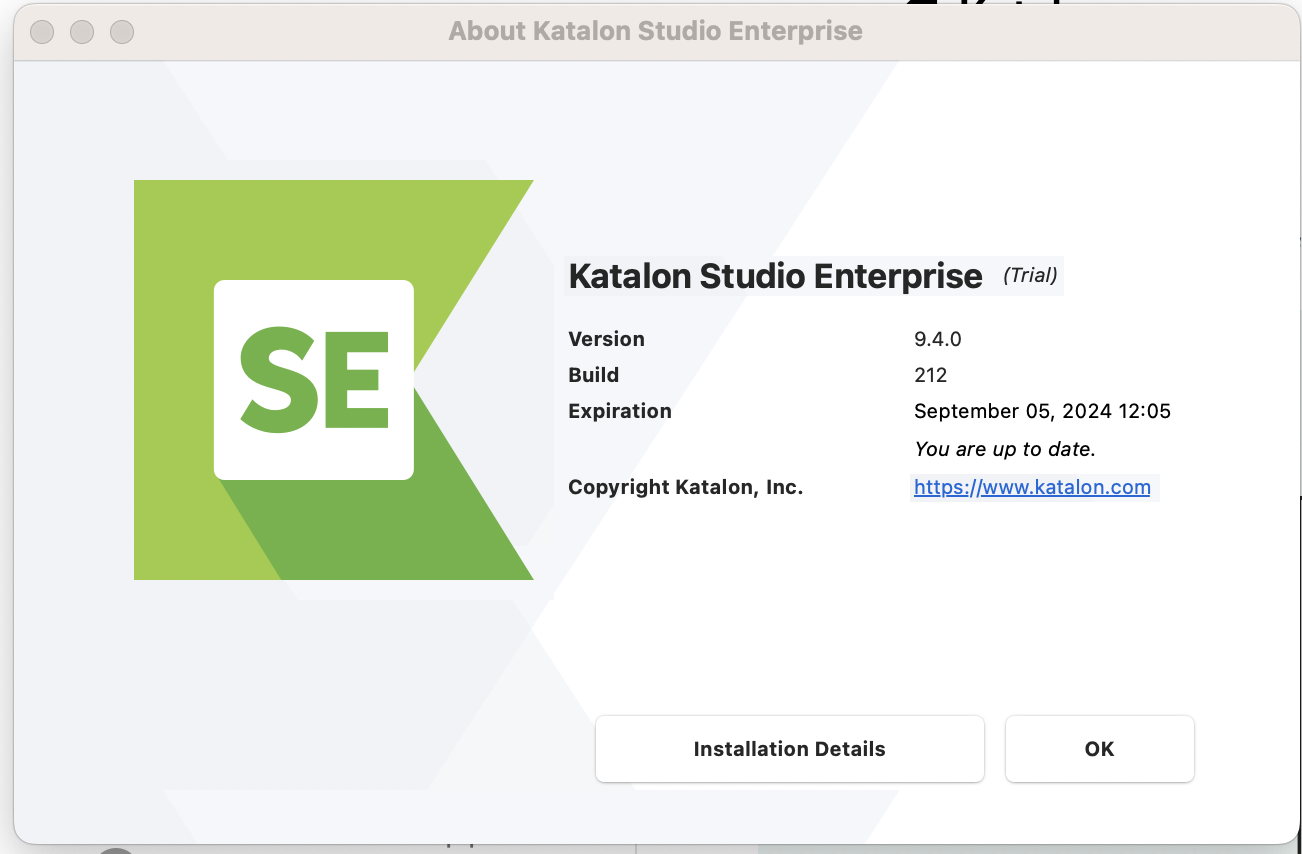This screenshot has width=1302, height=854.
Task: Open the https://www.katalon.com link
Action: tap(1032, 487)
